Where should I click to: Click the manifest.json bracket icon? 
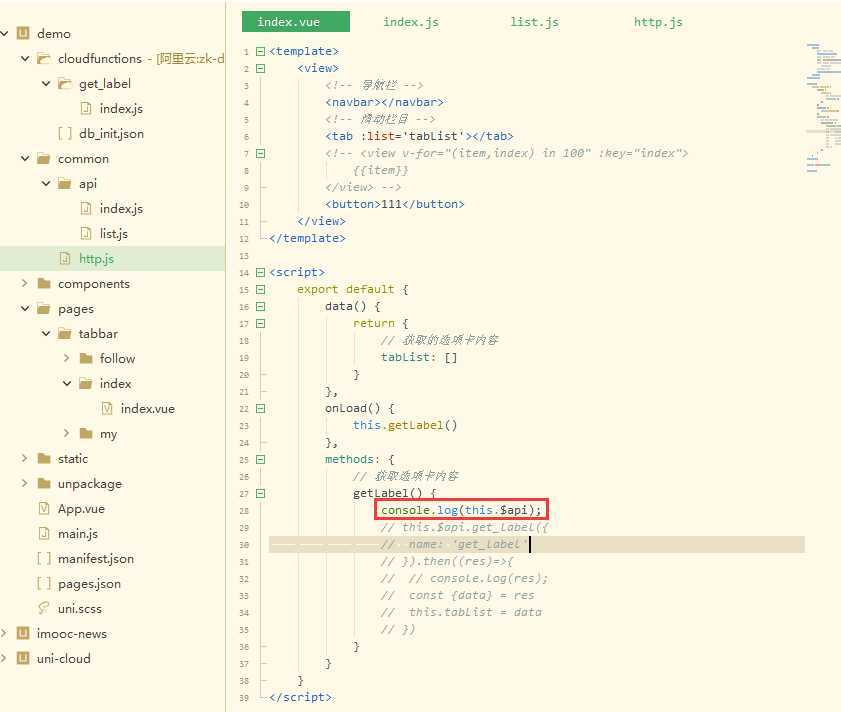click(44, 559)
